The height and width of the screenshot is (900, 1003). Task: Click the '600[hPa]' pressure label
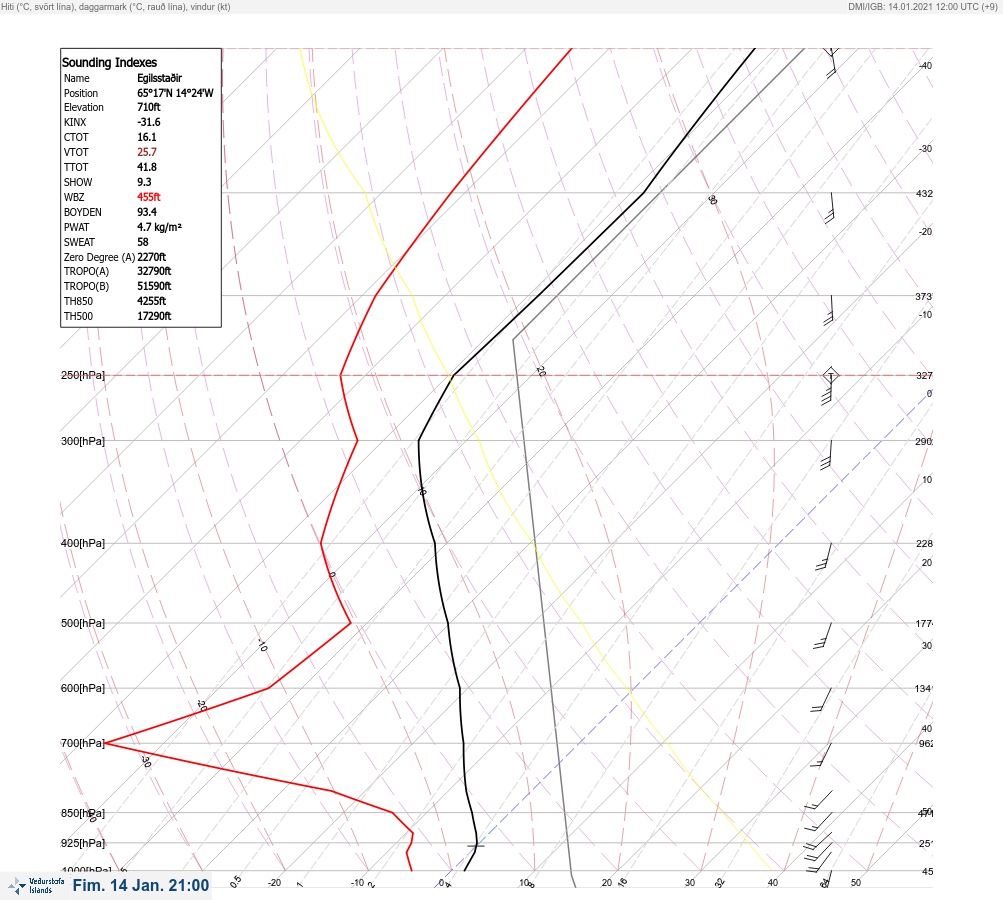(x=83, y=688)
